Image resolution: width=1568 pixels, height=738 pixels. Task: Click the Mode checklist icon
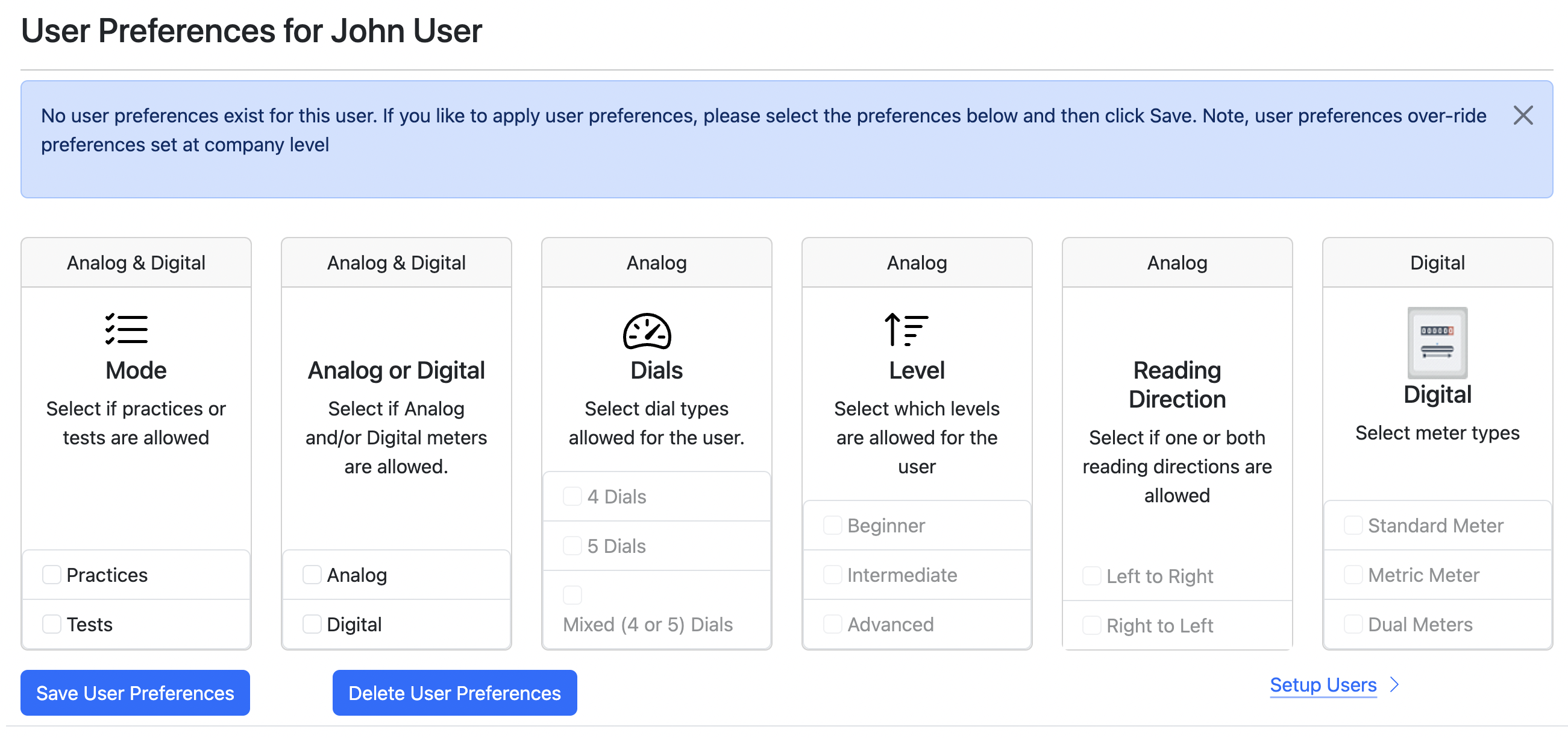pos(126,329)
